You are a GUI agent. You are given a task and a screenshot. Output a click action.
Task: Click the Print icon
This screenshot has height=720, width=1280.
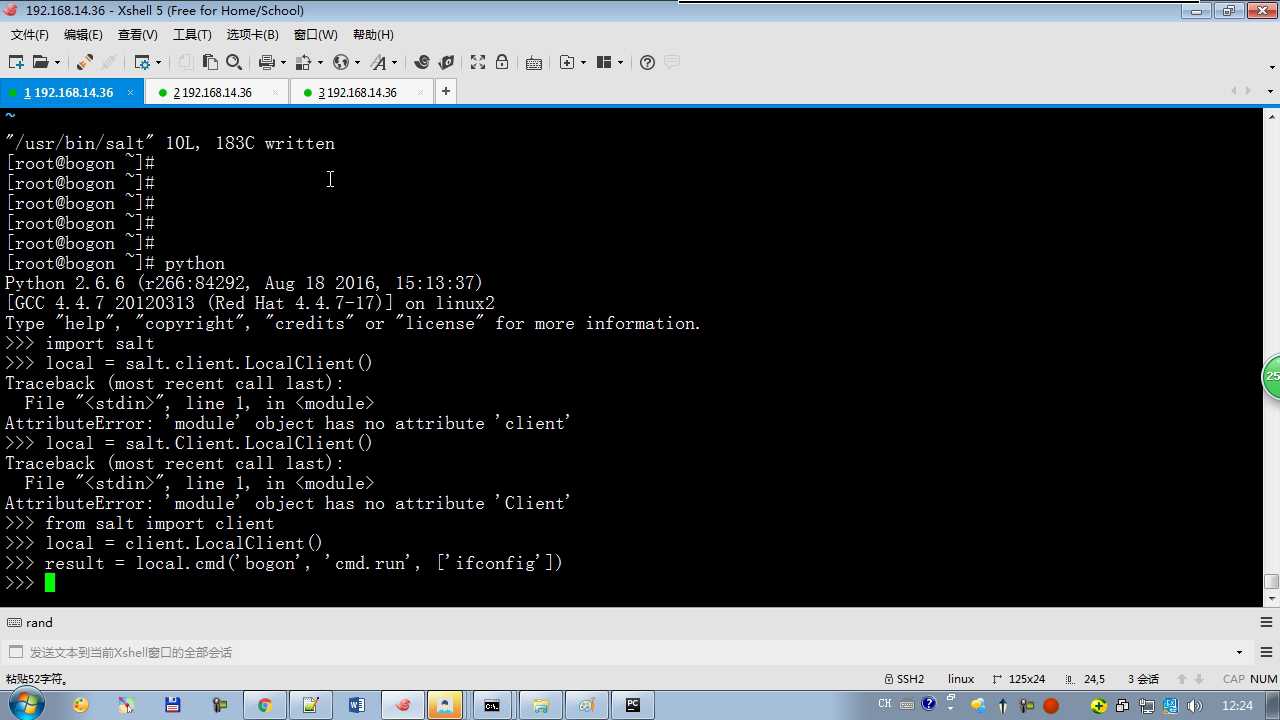click(x=266, y=62)
